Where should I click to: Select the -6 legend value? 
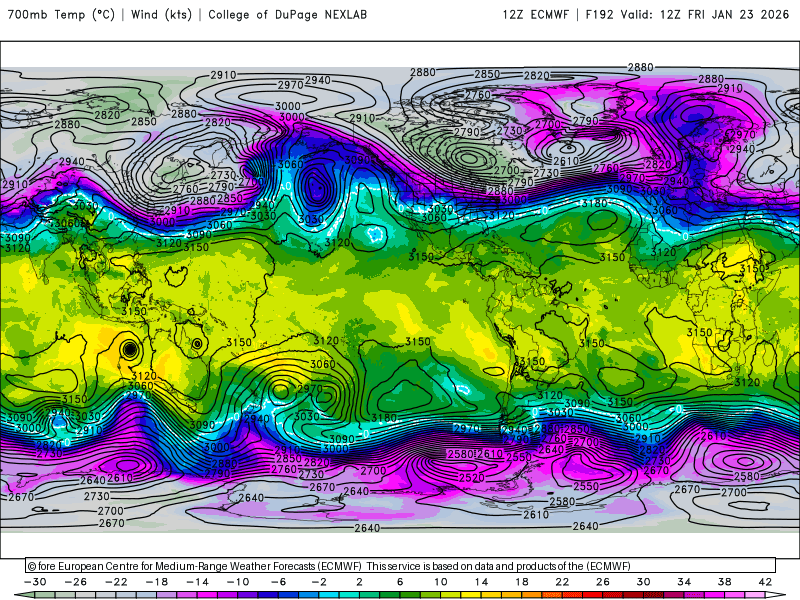279,582
